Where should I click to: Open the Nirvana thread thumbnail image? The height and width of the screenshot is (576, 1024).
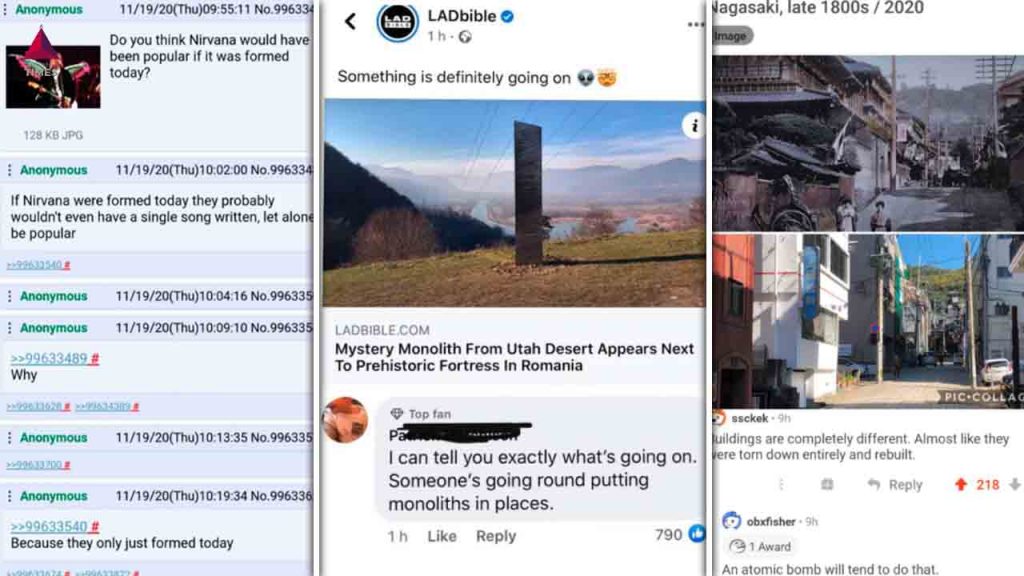click(53, 67)
